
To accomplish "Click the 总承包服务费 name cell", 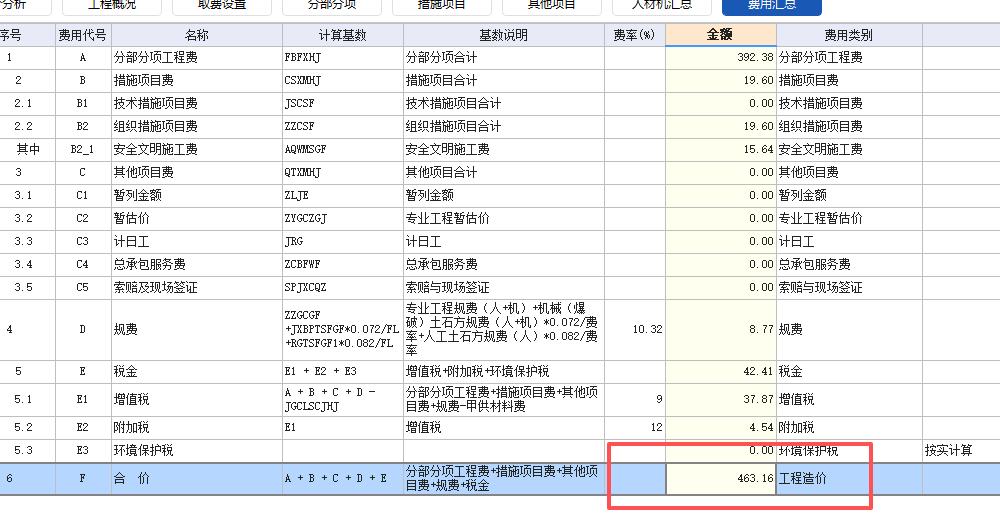I will [x=196, y=264].
